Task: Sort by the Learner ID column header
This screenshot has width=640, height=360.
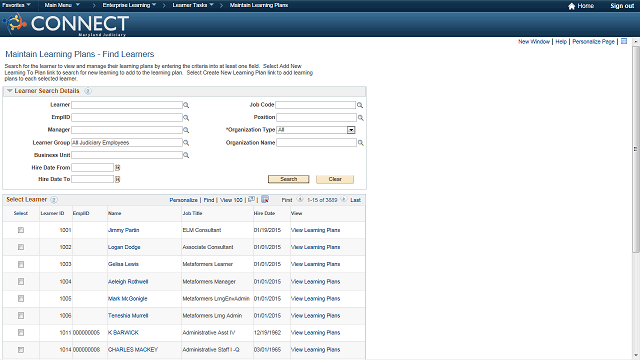Action: pyautogui.click(x=52, y=213)
